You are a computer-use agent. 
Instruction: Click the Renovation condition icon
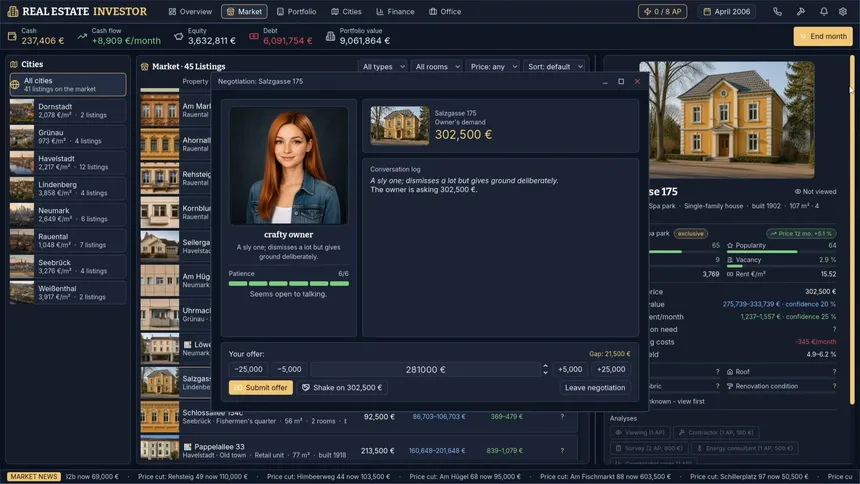[x=730, y=386]
